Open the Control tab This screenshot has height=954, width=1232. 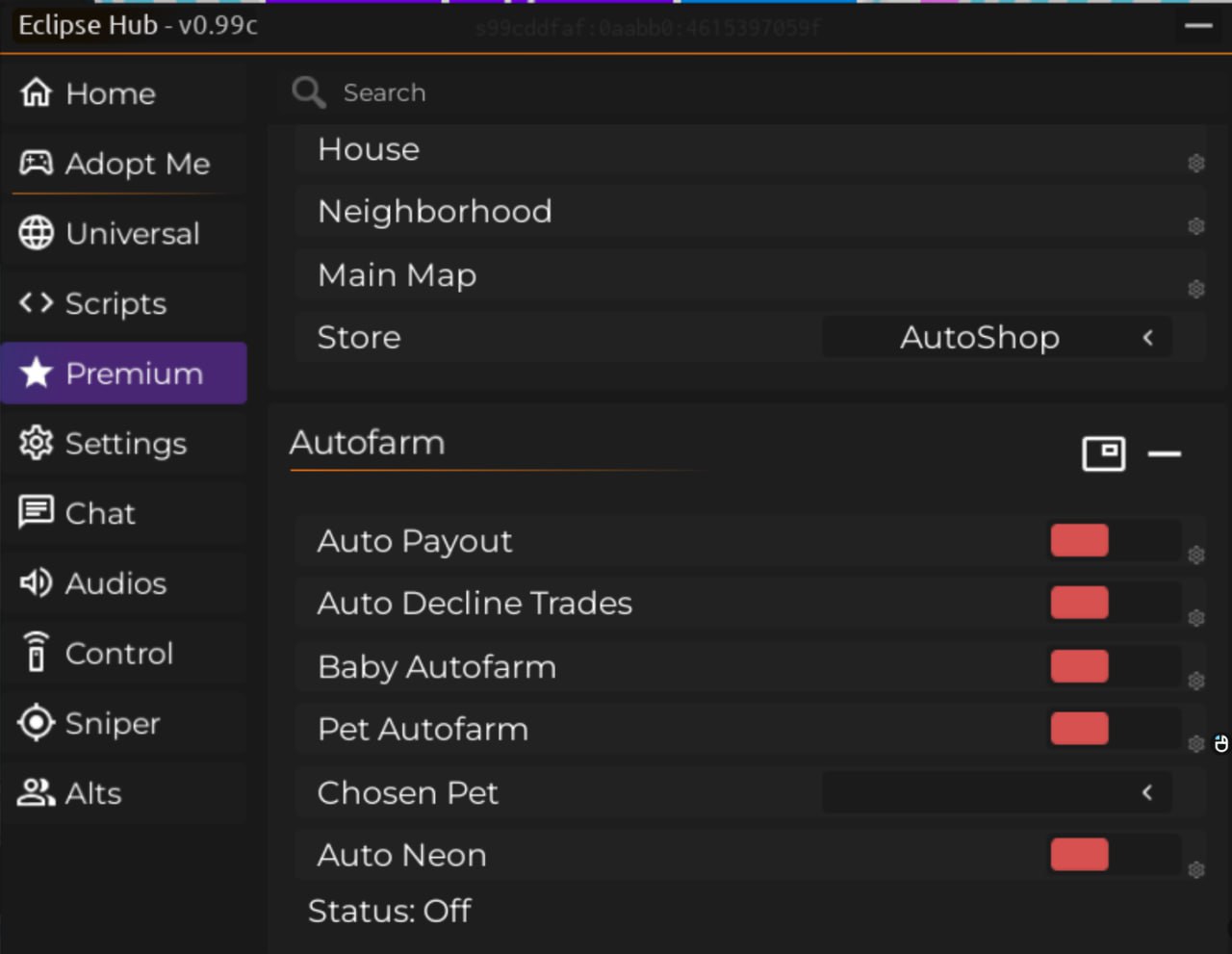(x=124, y=653)
